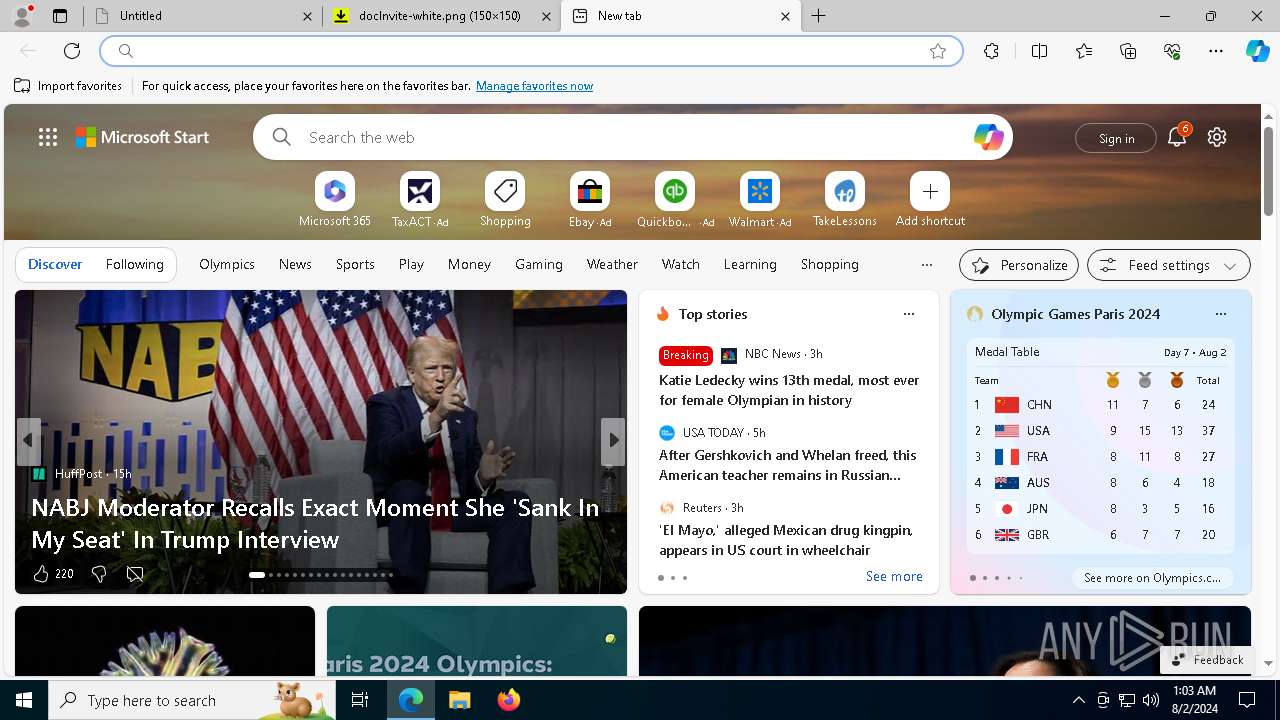Open TakeLessons shortcut tile

[845, 200]
